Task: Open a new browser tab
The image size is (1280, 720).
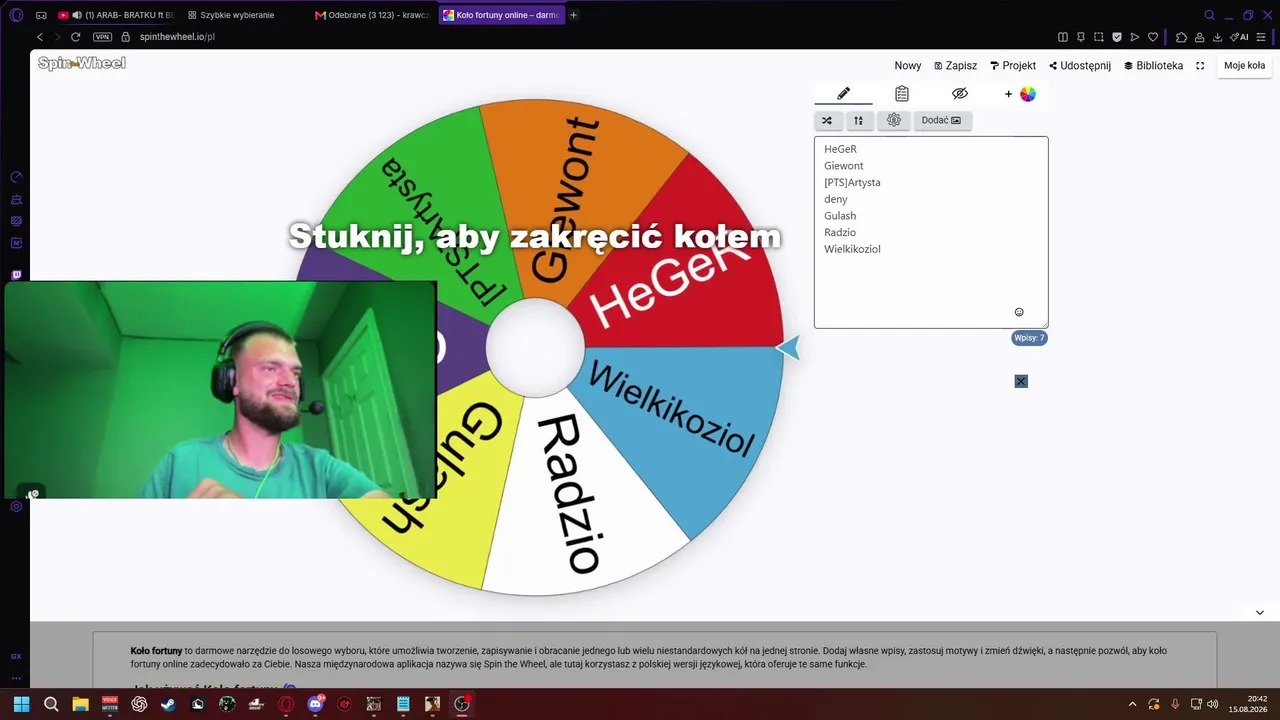Action: click(573, 15)
